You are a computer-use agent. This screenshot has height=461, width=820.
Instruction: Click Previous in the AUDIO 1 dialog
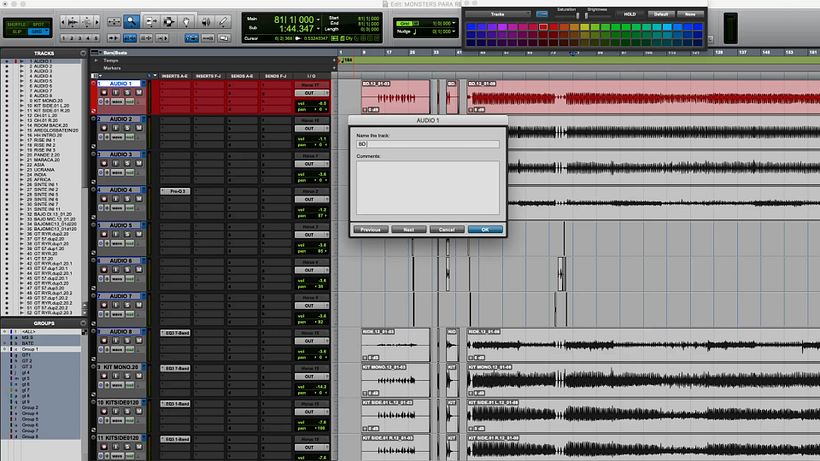[x=370, y=229]
